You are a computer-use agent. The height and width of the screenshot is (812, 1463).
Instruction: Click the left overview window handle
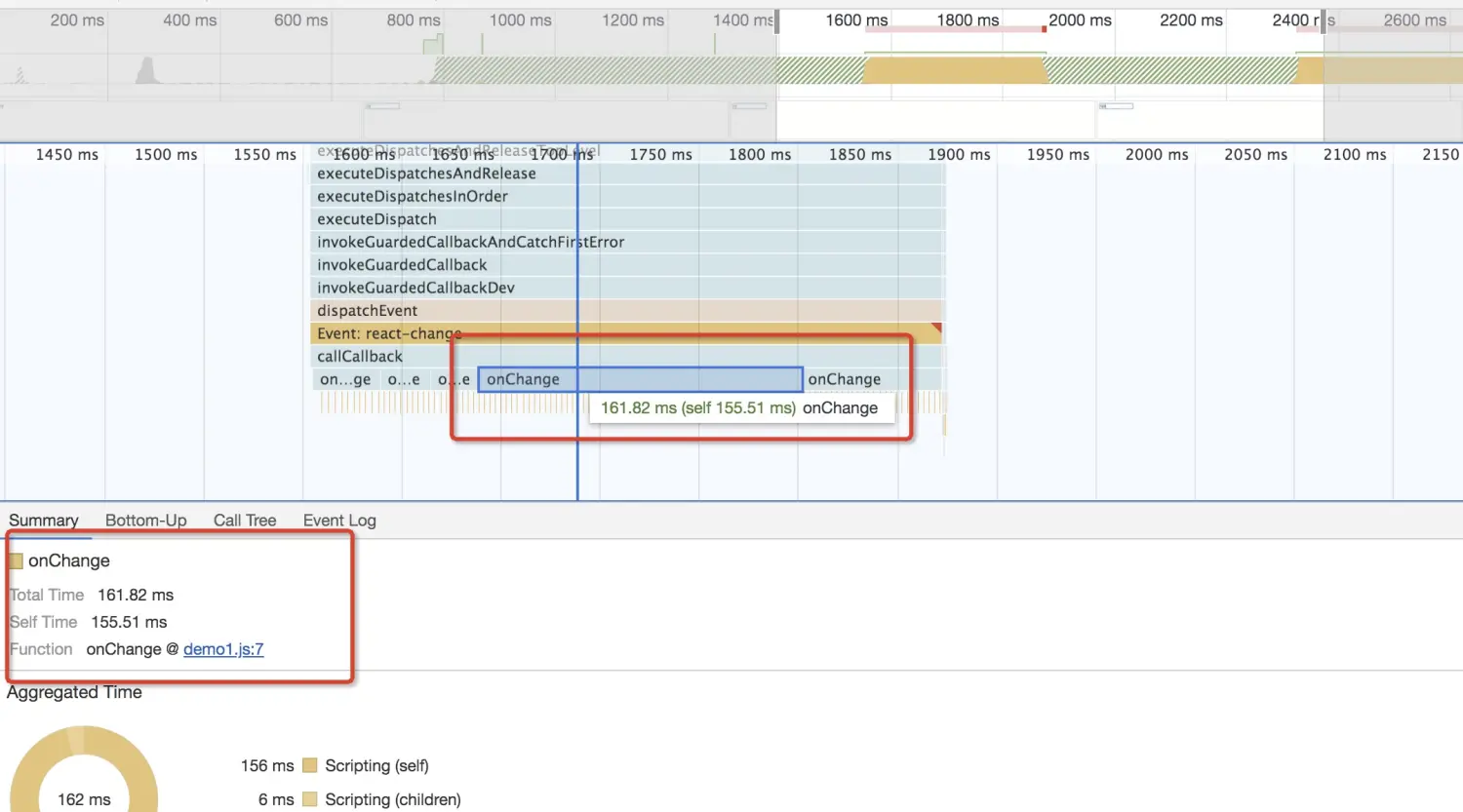[x=777, y=21]
